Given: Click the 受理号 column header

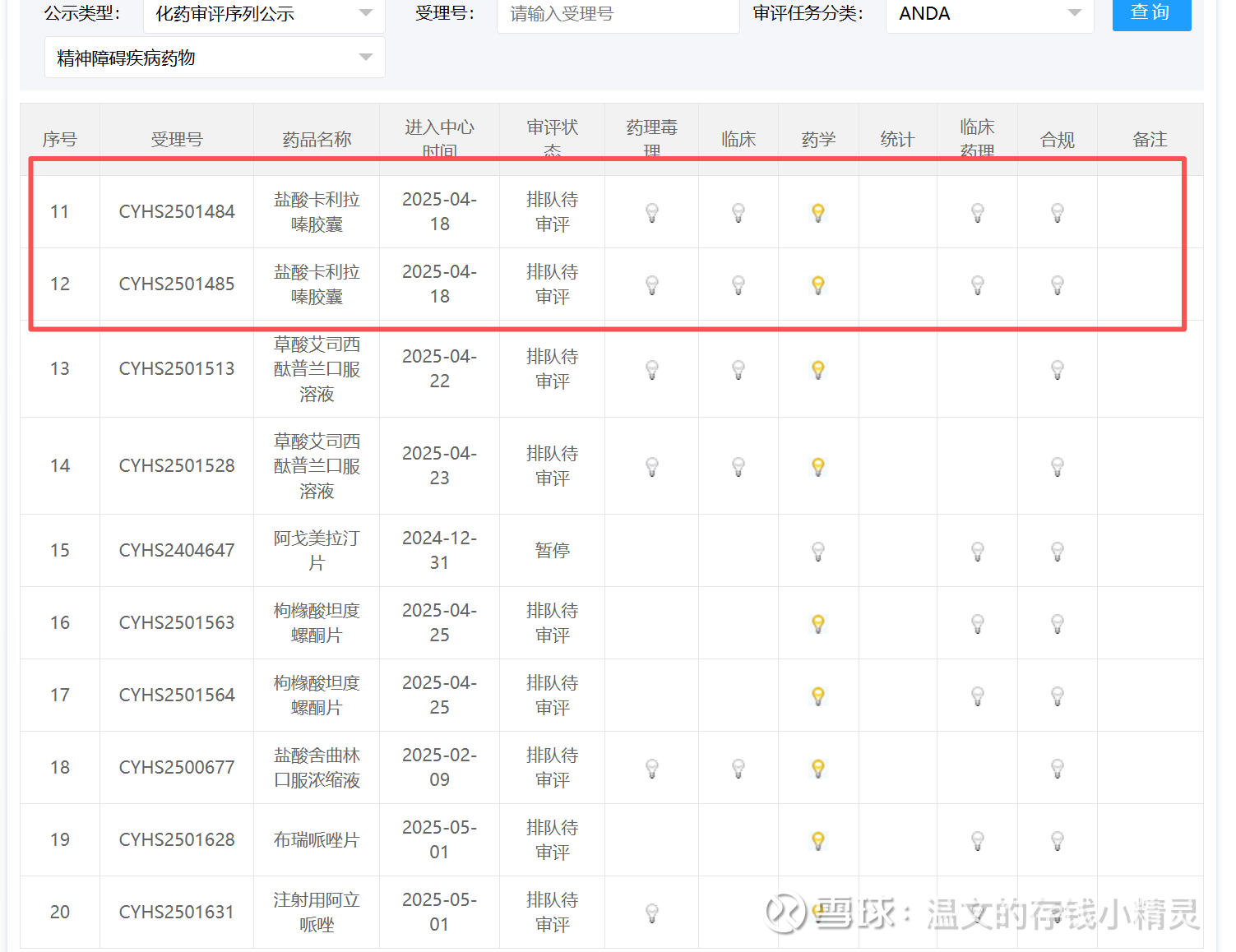Looking at the screenshot, I should [176, 140].
